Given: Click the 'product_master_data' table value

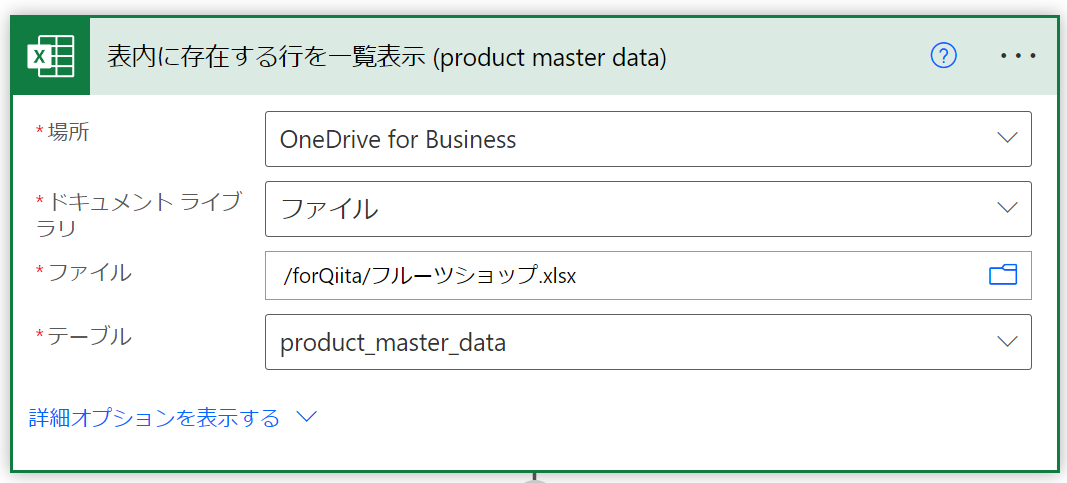Looking at the screenshot, I should coord(393,343).
